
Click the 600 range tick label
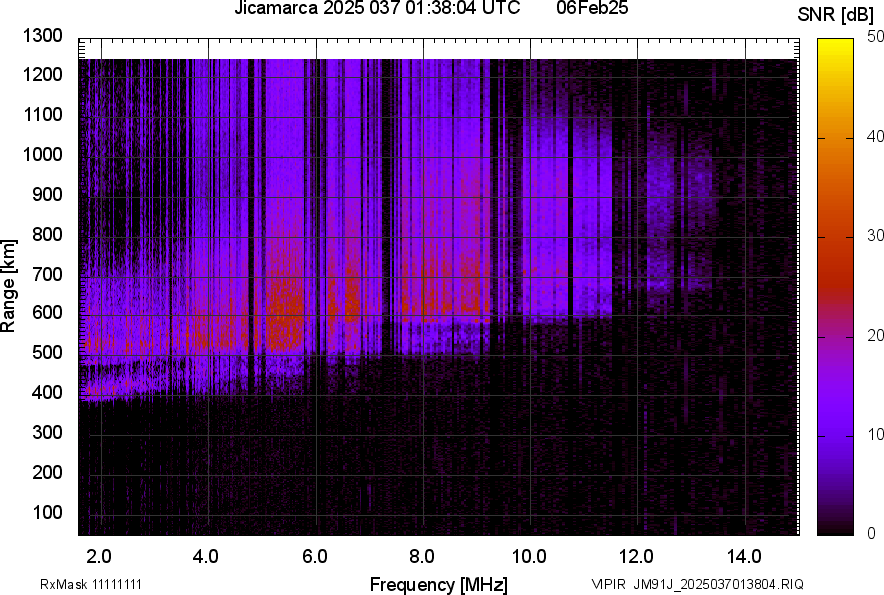point(49,313)
